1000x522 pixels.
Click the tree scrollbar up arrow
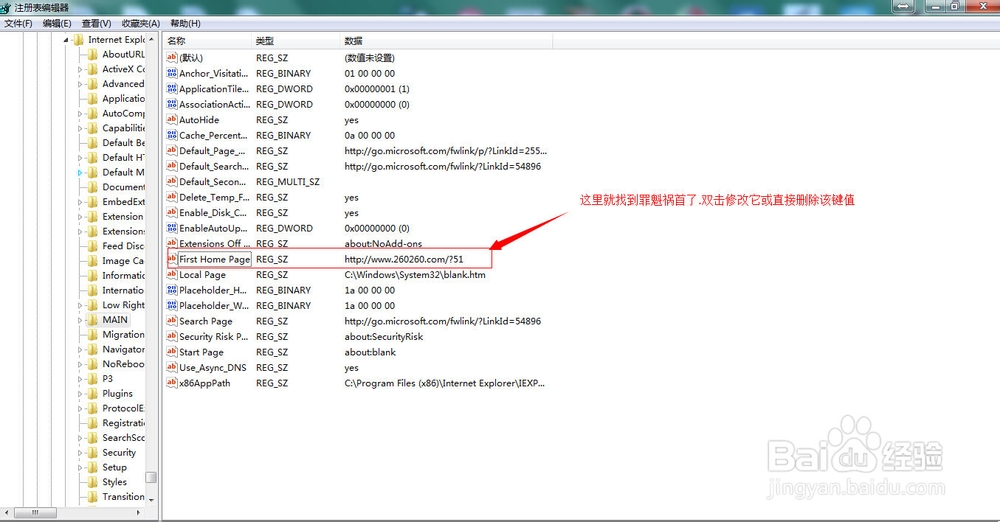pos(151,40)
